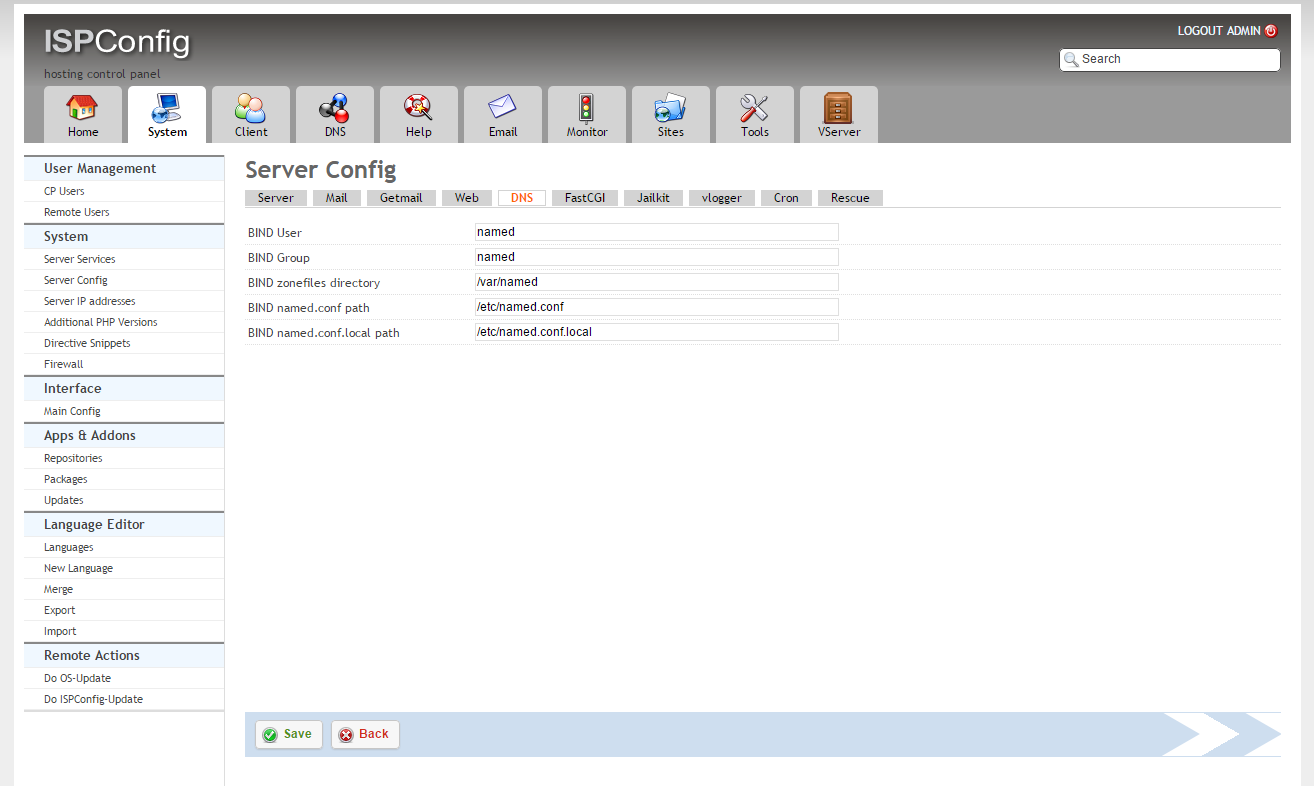This screenshot has width=1314, height=786.
Task: Click the BIND zonefiles directory field
Action: (656, 282)
